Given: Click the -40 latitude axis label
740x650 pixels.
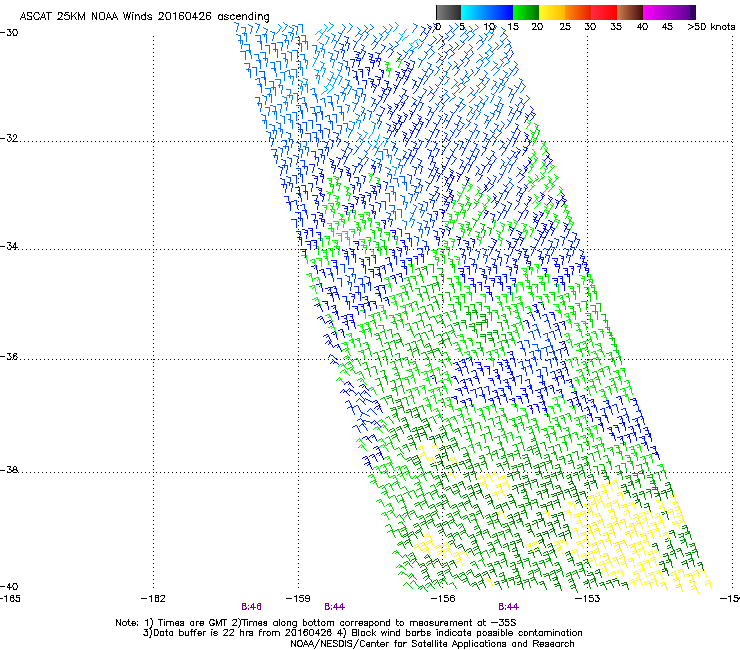Looking at the screenshot, I should tap(9, 586).
